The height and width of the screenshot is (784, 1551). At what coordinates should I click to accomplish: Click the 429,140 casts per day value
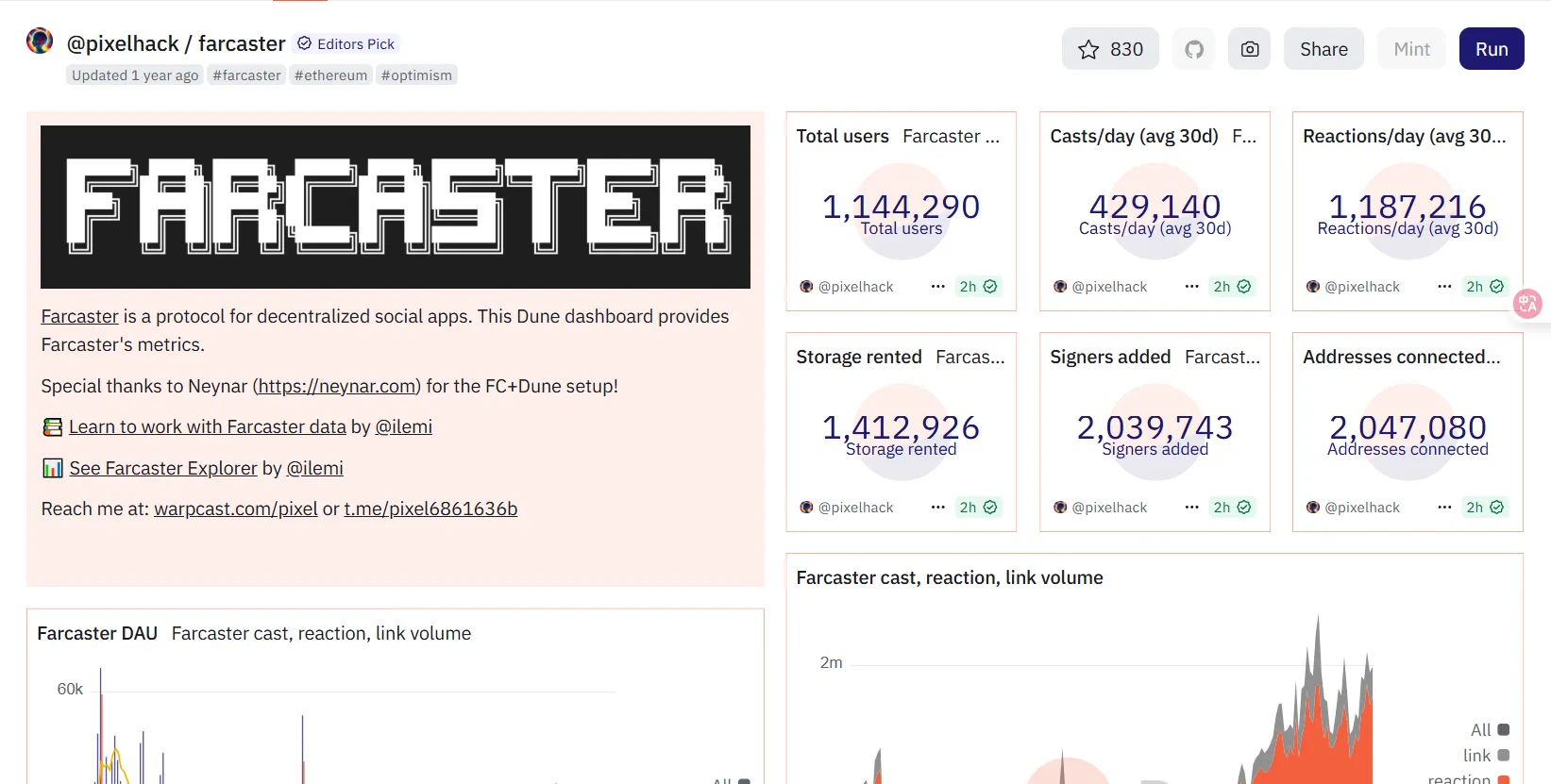tap(1155, 206)
